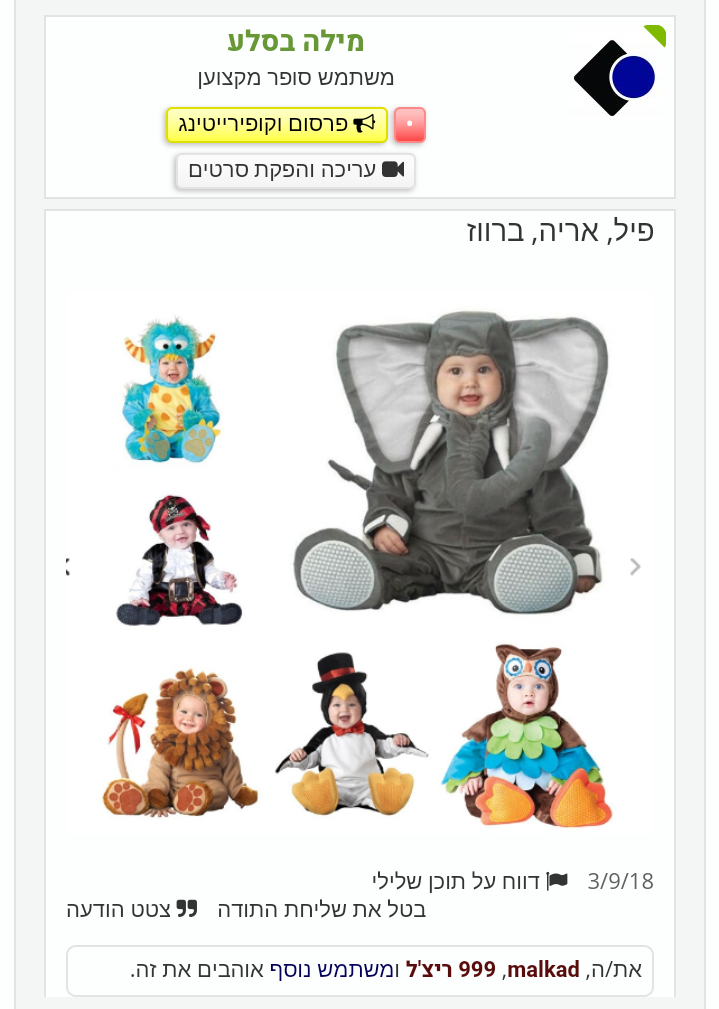Click the user avatar with blue circle
Image resolution: width=719 pixels, height=1009 pixels.
(x=615, y=78)
